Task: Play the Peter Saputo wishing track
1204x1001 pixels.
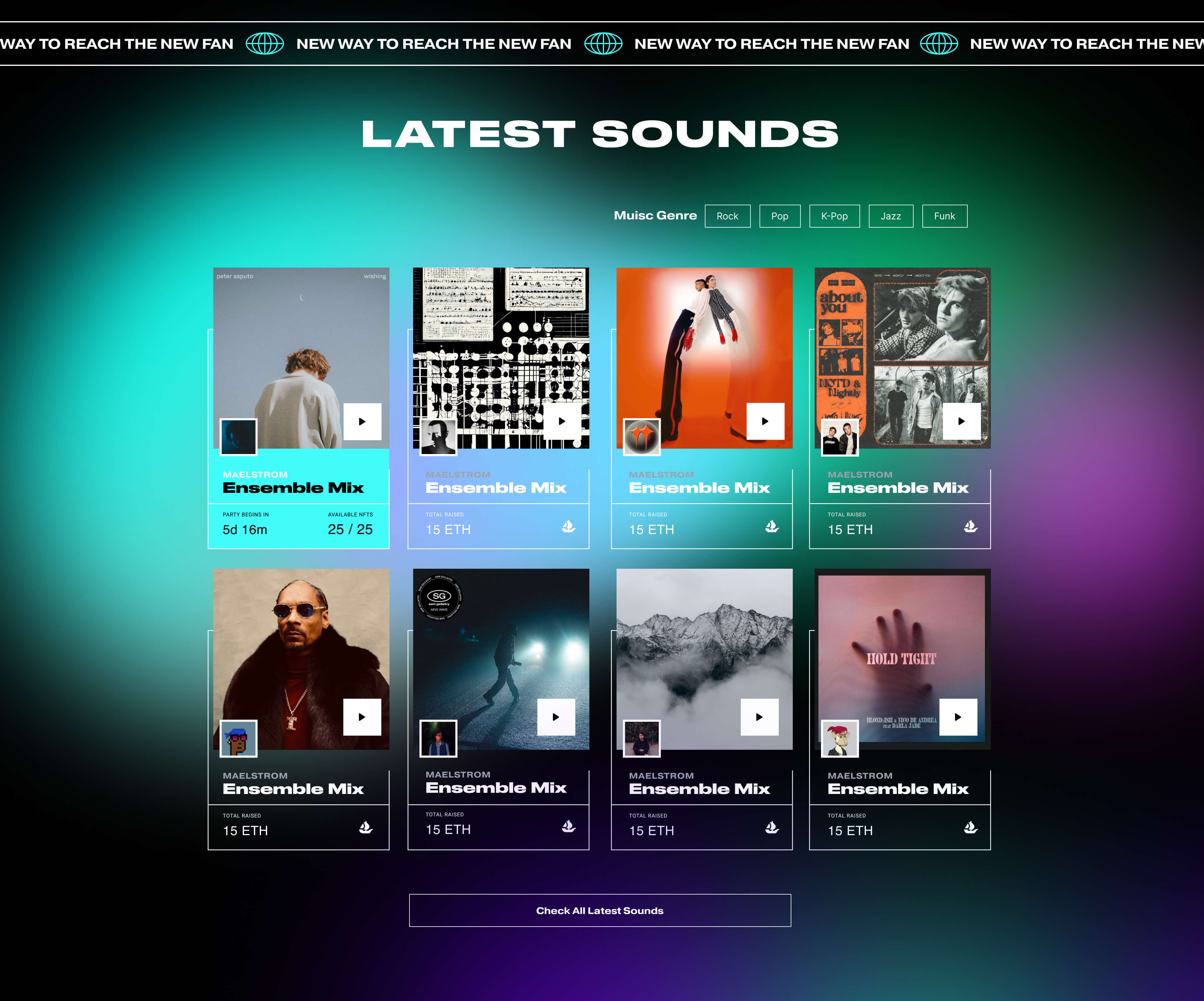Action: [x=362, y=422]
